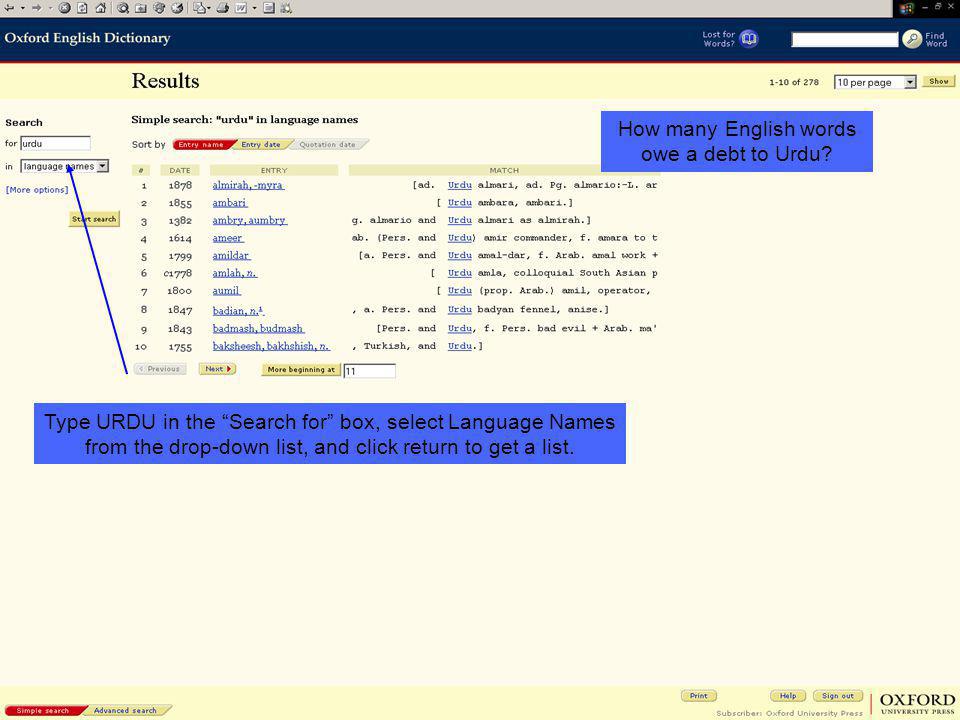This screenshot has height=720, width=960.
Task: Sort results by Entry date tab
Action: pyautogui.click(x=261, y=144)
